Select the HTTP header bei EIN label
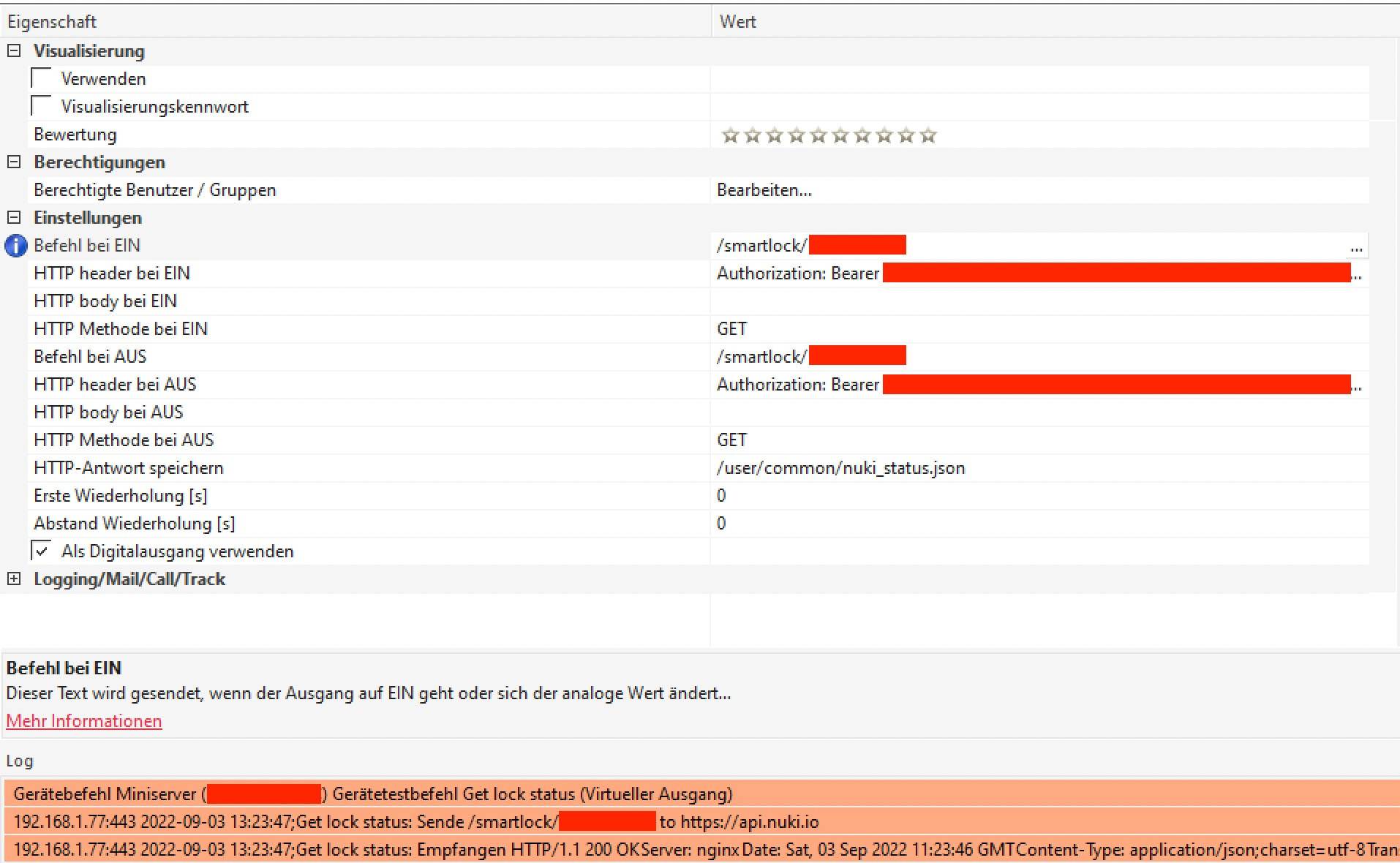Screen dimensions: 1400x863 112,274
